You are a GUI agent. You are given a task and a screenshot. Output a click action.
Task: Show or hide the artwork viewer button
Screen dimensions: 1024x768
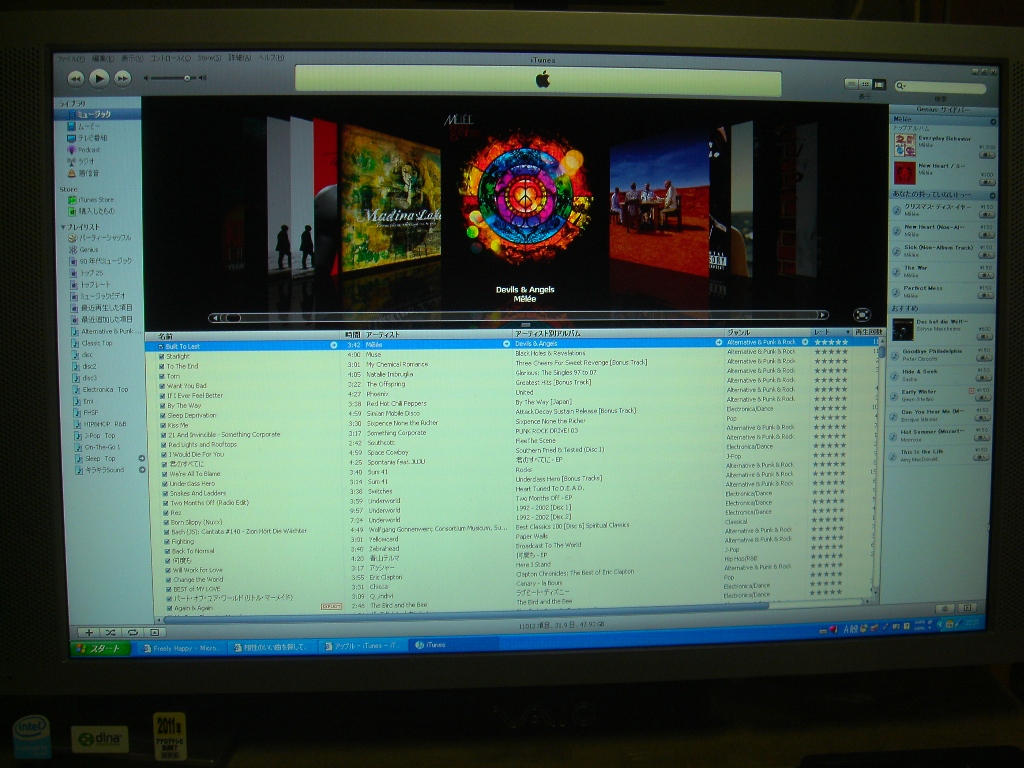(155, 632)
